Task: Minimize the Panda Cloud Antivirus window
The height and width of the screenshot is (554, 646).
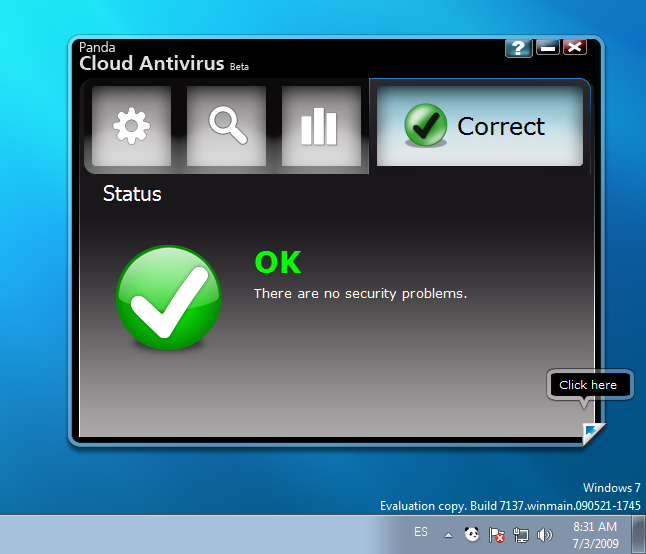Action: [547, 48]
